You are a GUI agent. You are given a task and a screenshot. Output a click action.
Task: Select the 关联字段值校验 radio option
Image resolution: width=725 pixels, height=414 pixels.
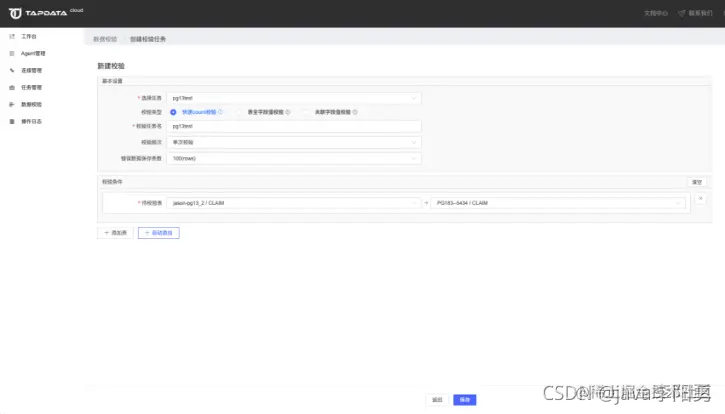click(306, 112)
